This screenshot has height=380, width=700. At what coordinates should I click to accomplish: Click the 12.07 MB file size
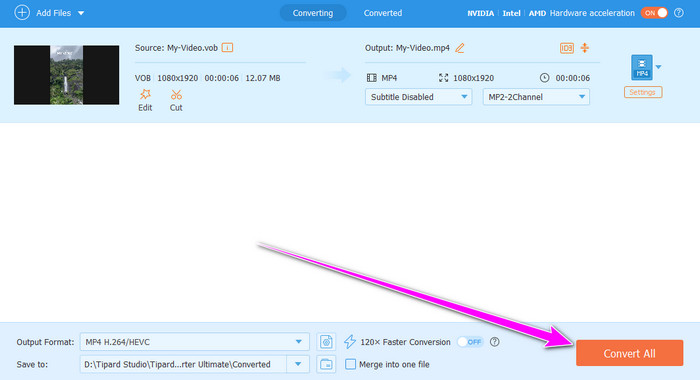(263, 78)
